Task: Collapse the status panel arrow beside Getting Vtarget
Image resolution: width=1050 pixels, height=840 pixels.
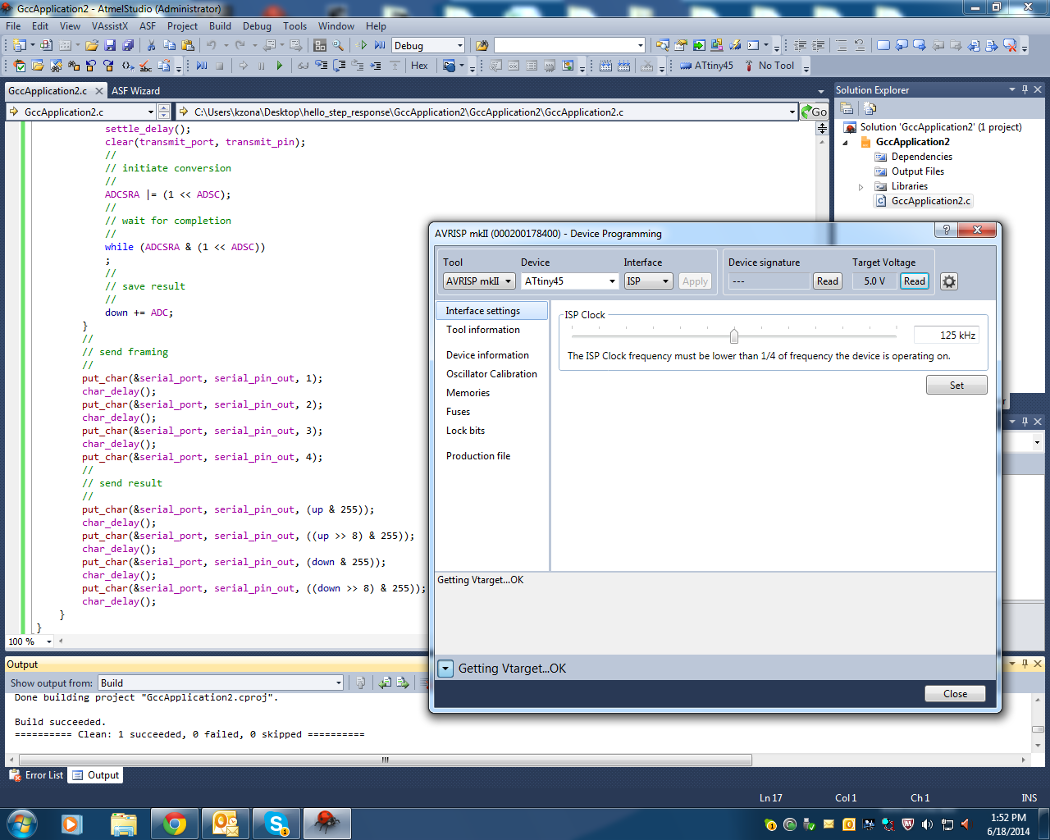Action: [x=446, y=669]
